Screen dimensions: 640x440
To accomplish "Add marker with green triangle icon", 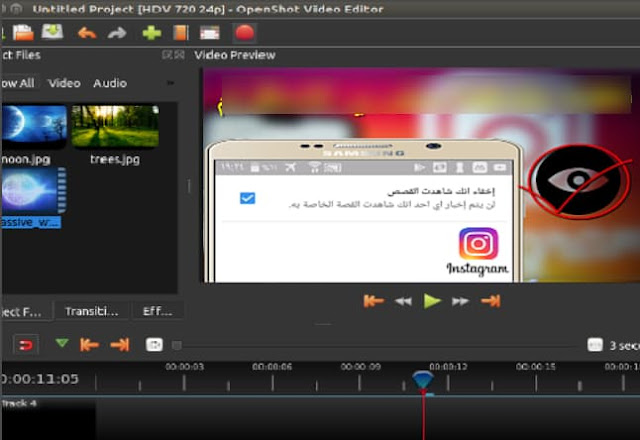I will 62,343.
